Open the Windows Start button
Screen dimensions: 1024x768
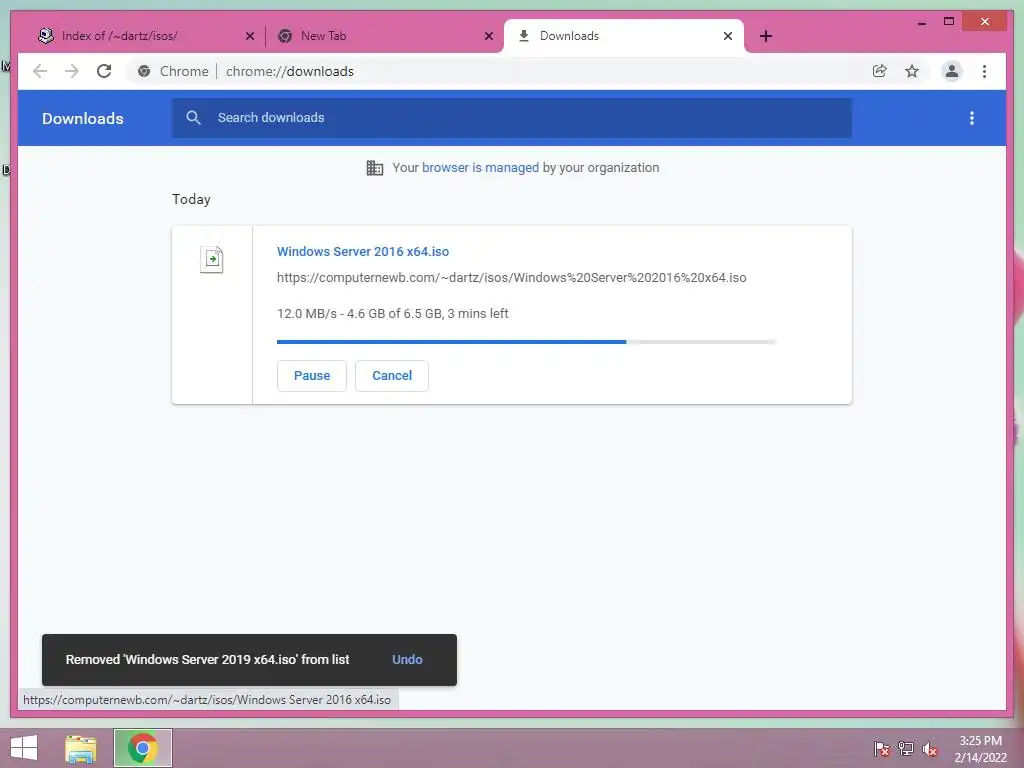click(24, 748)
